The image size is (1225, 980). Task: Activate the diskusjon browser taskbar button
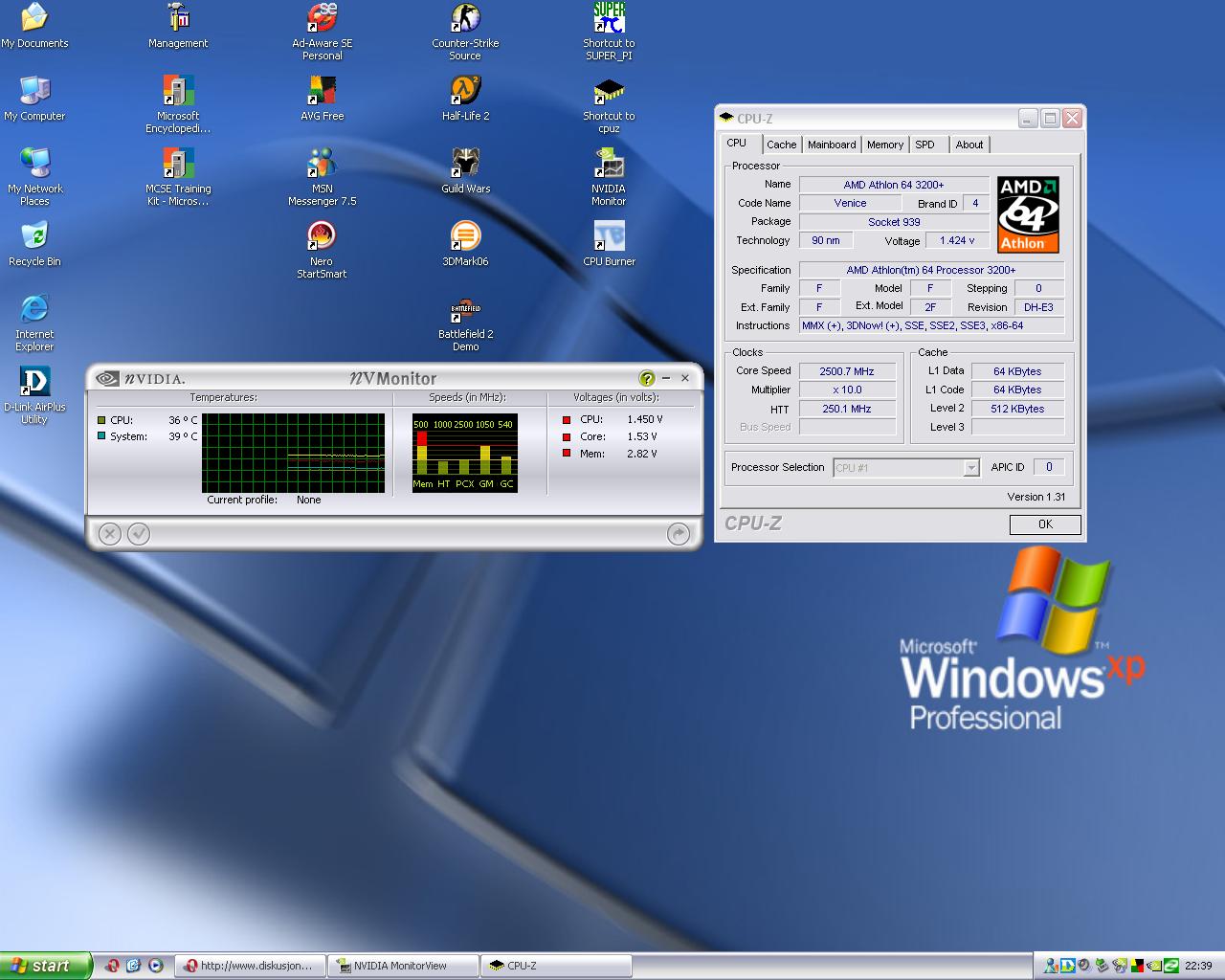[251, 966]
